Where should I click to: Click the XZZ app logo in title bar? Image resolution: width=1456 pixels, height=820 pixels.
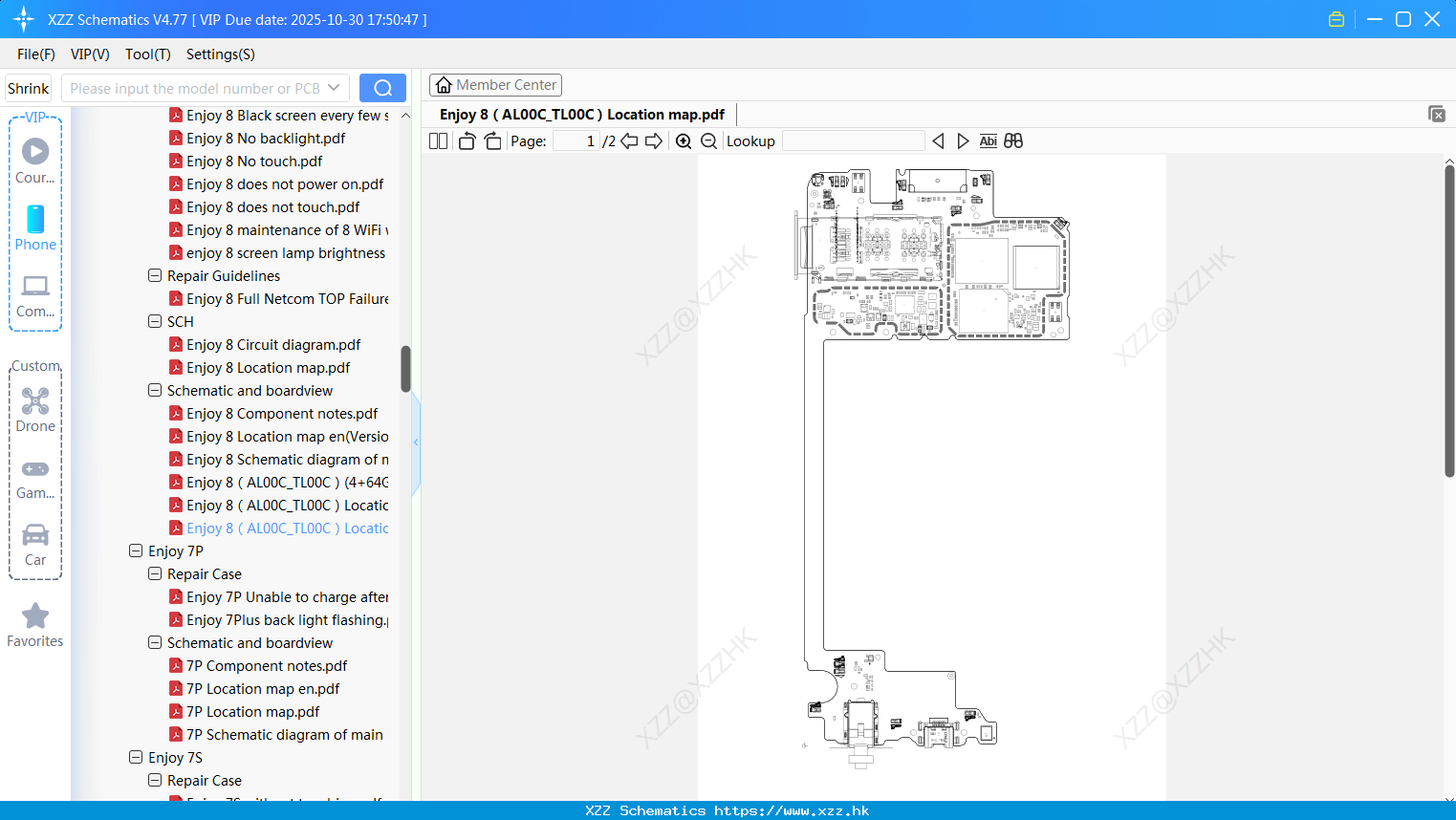pos(24,19)
